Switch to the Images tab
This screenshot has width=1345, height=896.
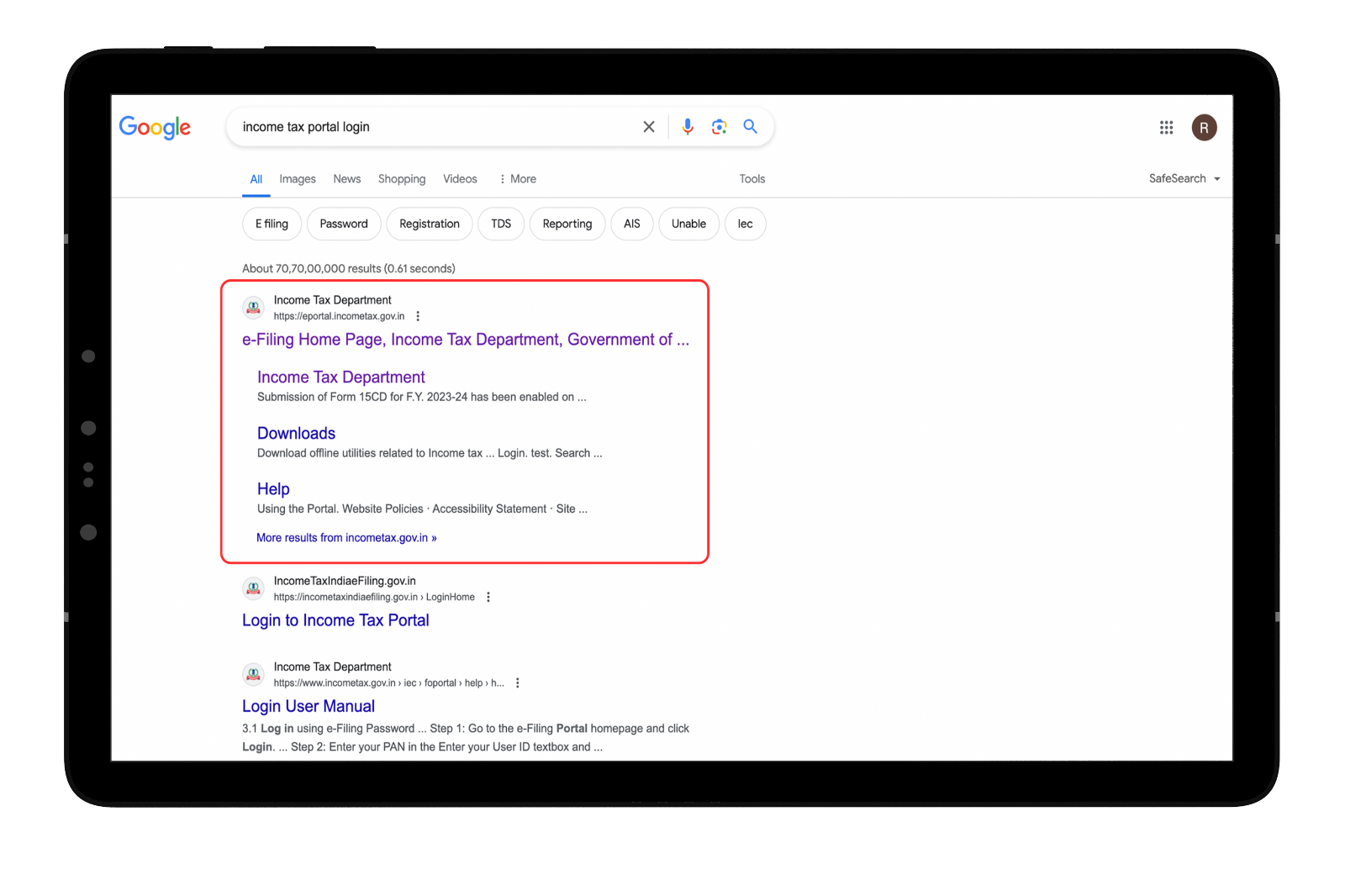(x=298, y=179)
